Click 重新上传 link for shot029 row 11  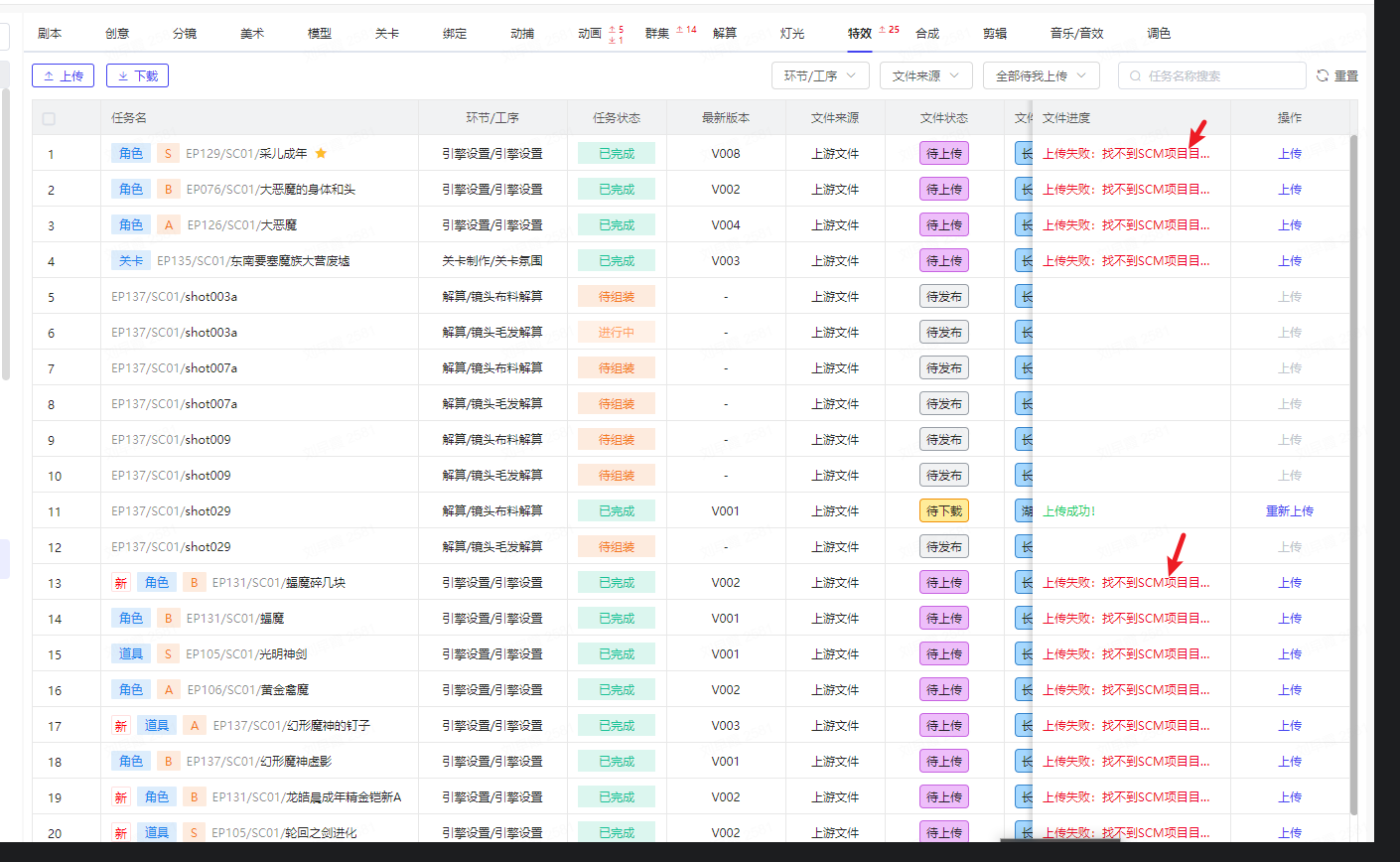[1289, 511]
